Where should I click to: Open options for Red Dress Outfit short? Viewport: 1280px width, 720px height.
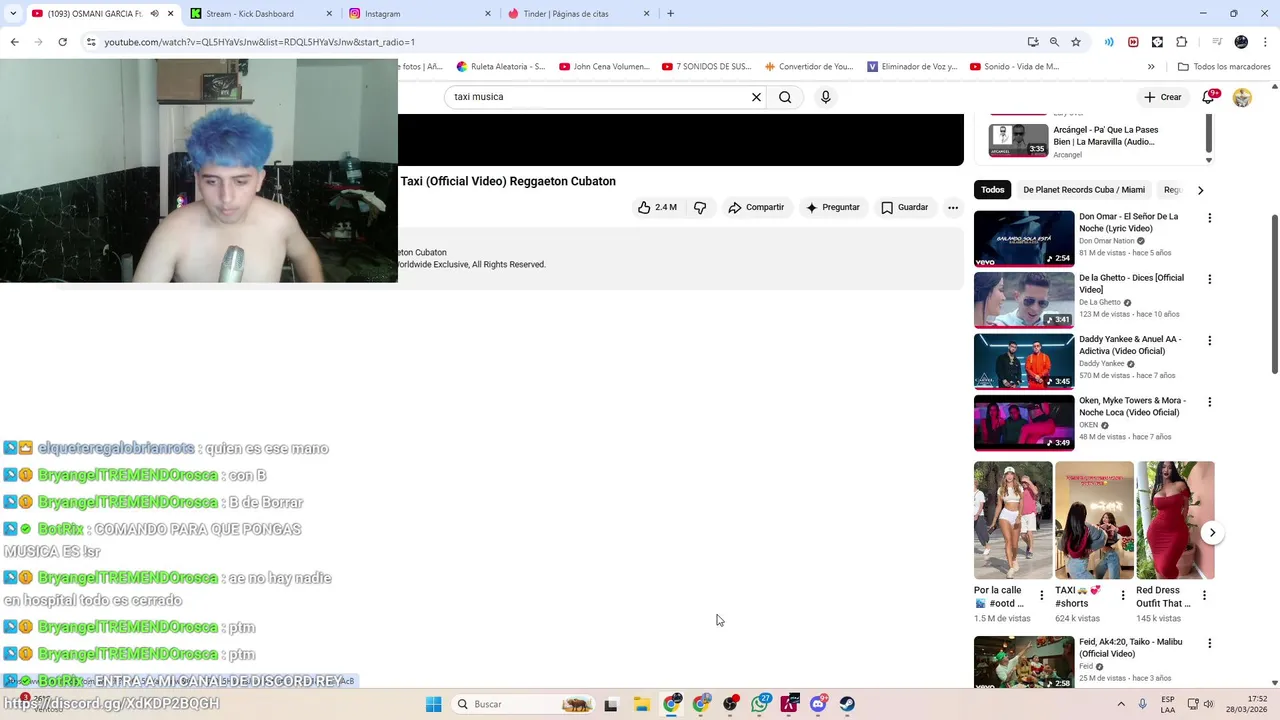[x=1204, y=595]
